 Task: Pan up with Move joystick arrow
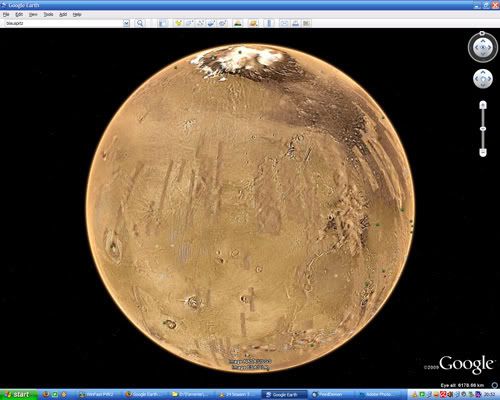(483, 73)
